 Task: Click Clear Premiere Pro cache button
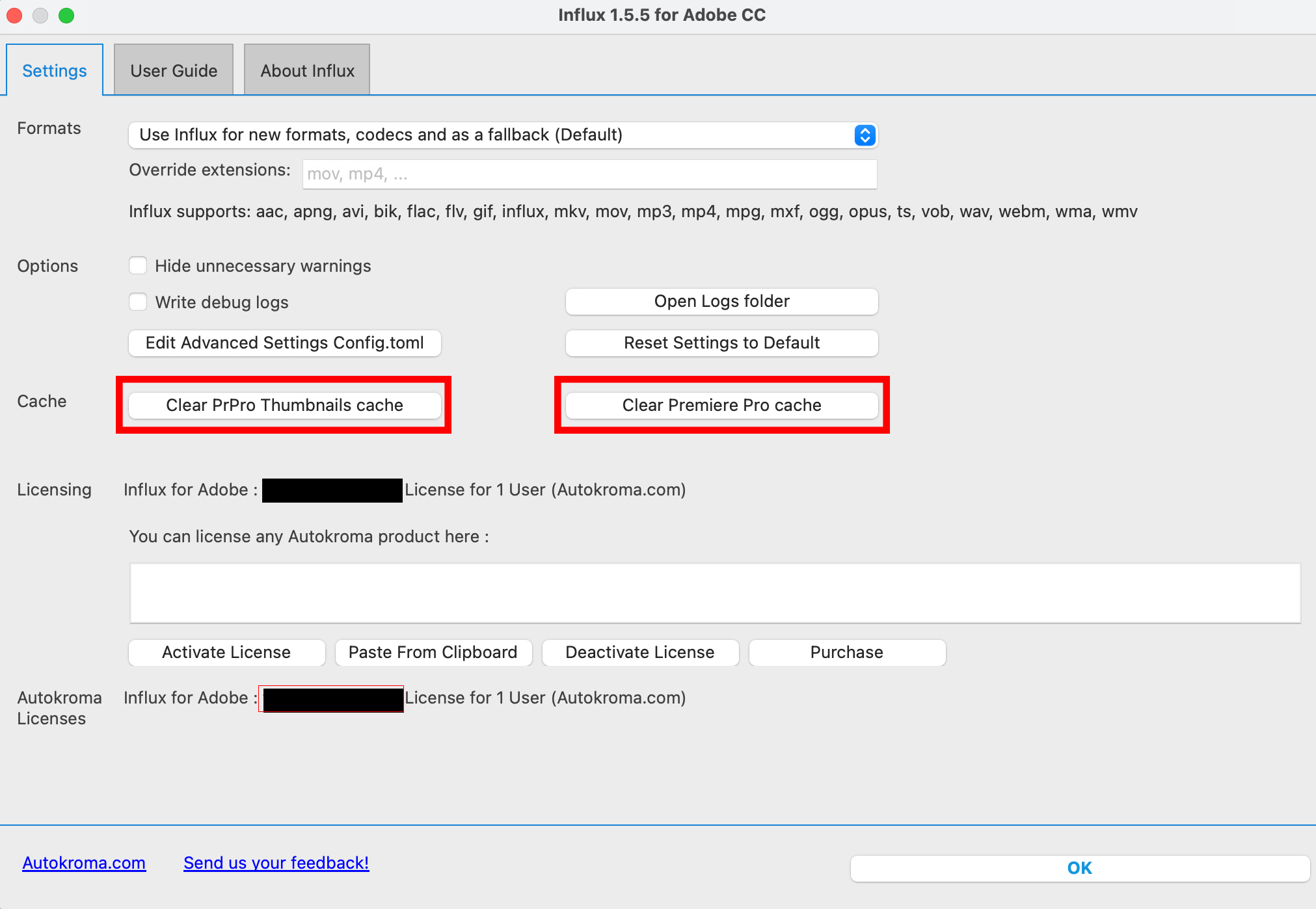tap(722, 405)
